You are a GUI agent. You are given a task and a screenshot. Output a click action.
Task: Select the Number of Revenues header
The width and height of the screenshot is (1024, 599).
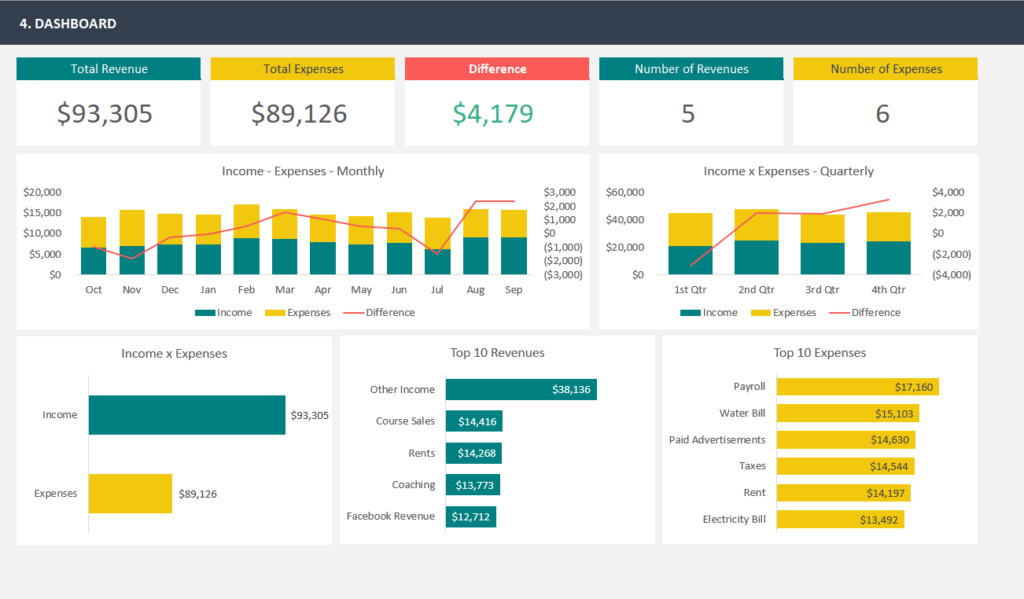click(x=691, y=69)
